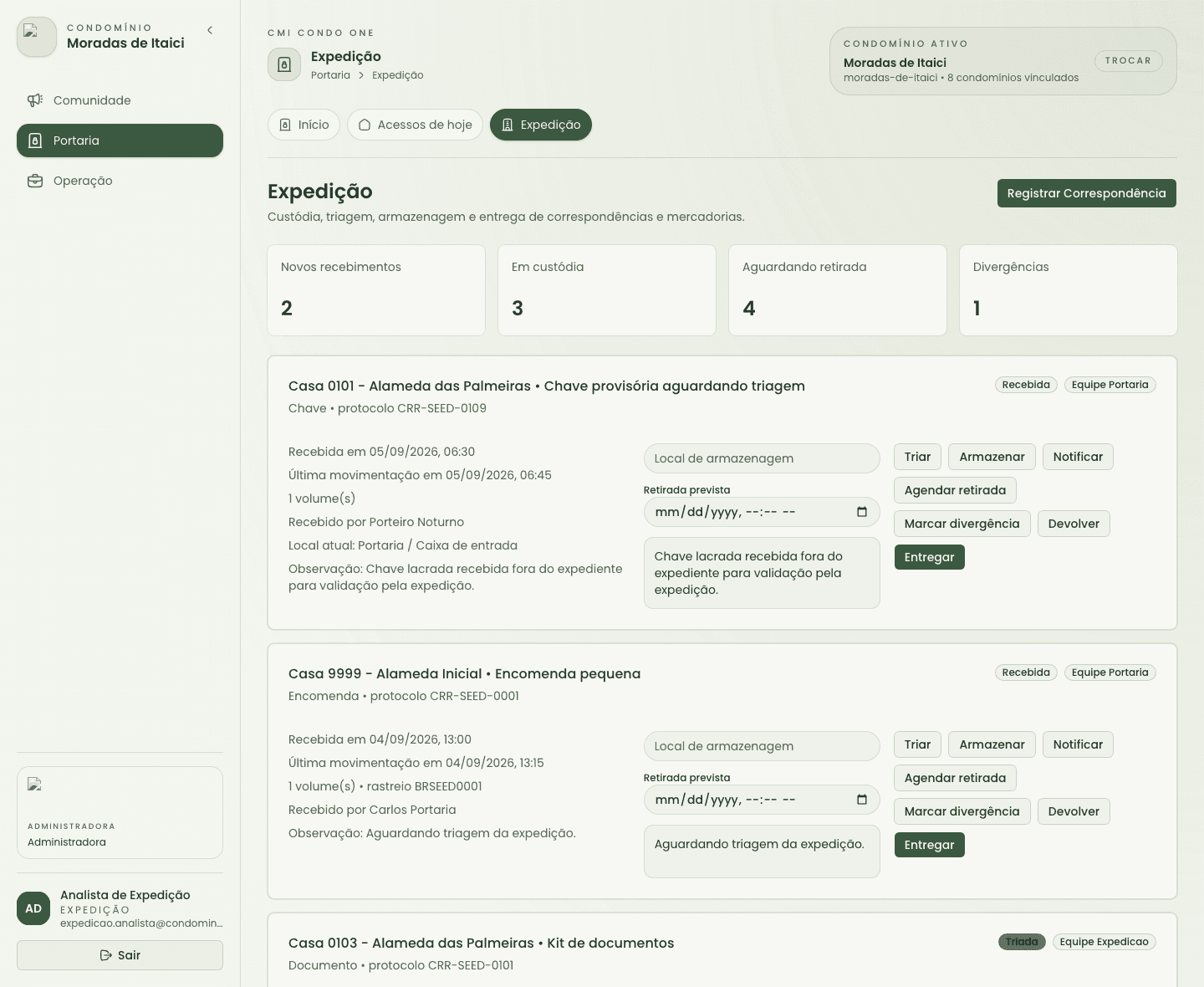The width and height of the screenshot is (1204, 987).
Task: Click the Aguardando triagem text area for Casa 9999
Action: (x=762, y=851)
